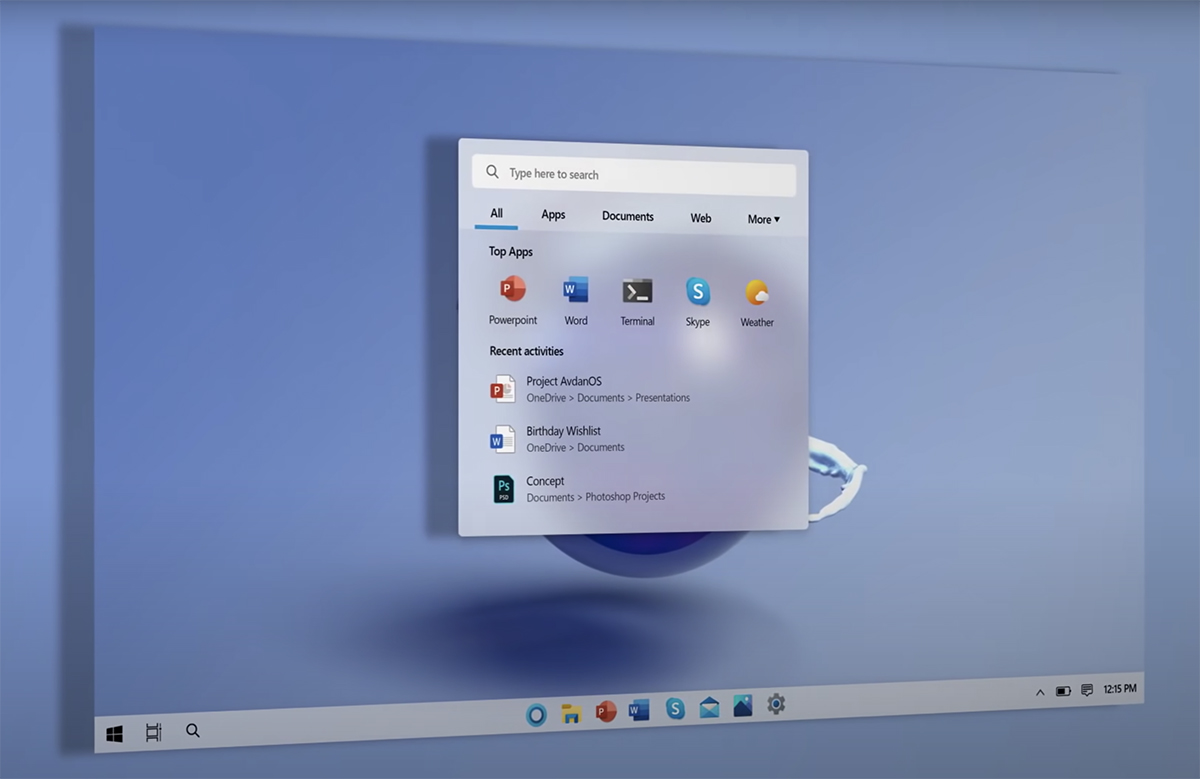
Task: Open Powerpoint from Top Apps
Action: tap(512, 291)
